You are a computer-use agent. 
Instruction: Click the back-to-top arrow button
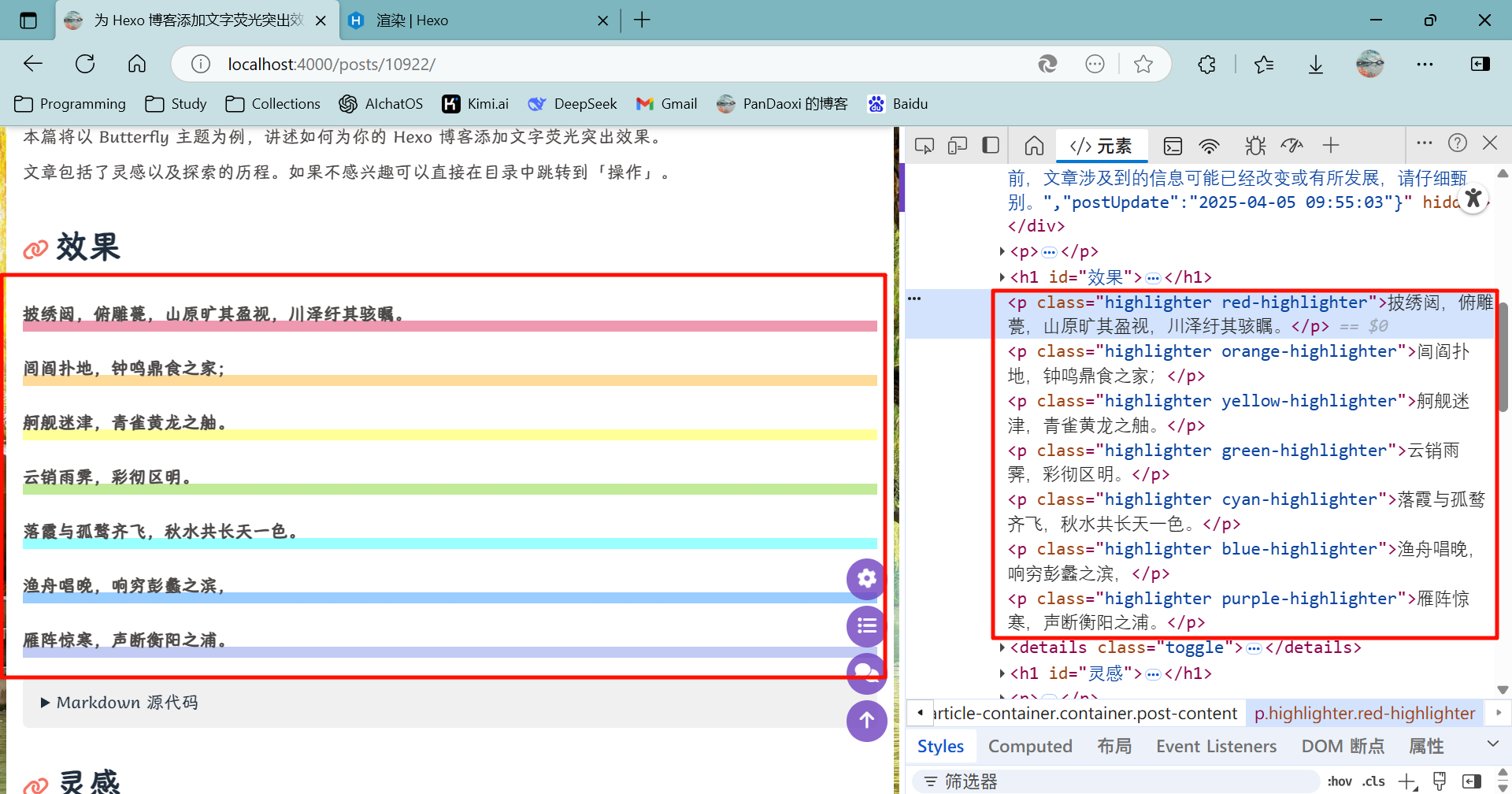pos(866,721)
